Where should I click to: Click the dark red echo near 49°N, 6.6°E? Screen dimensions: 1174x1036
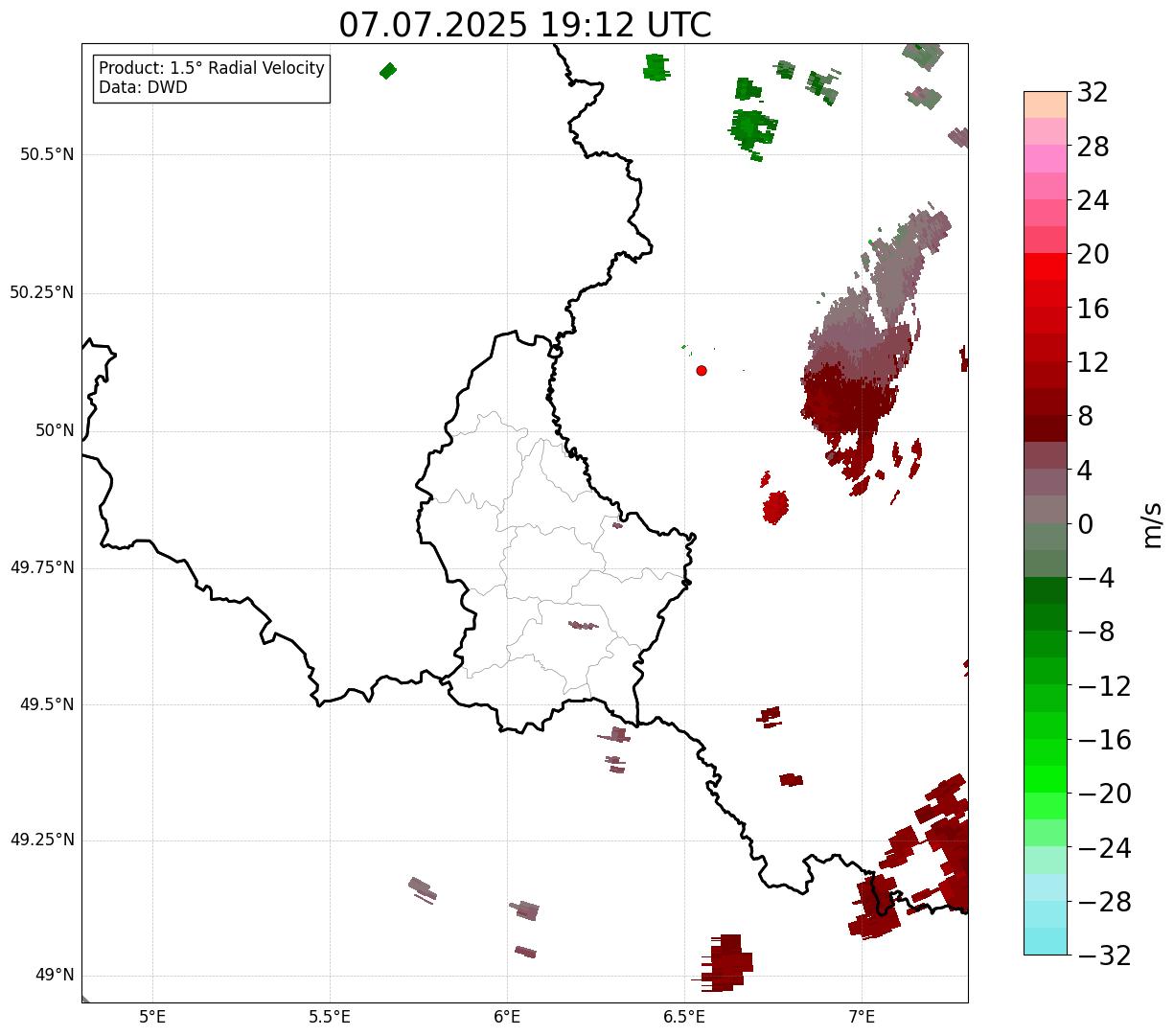725,961
